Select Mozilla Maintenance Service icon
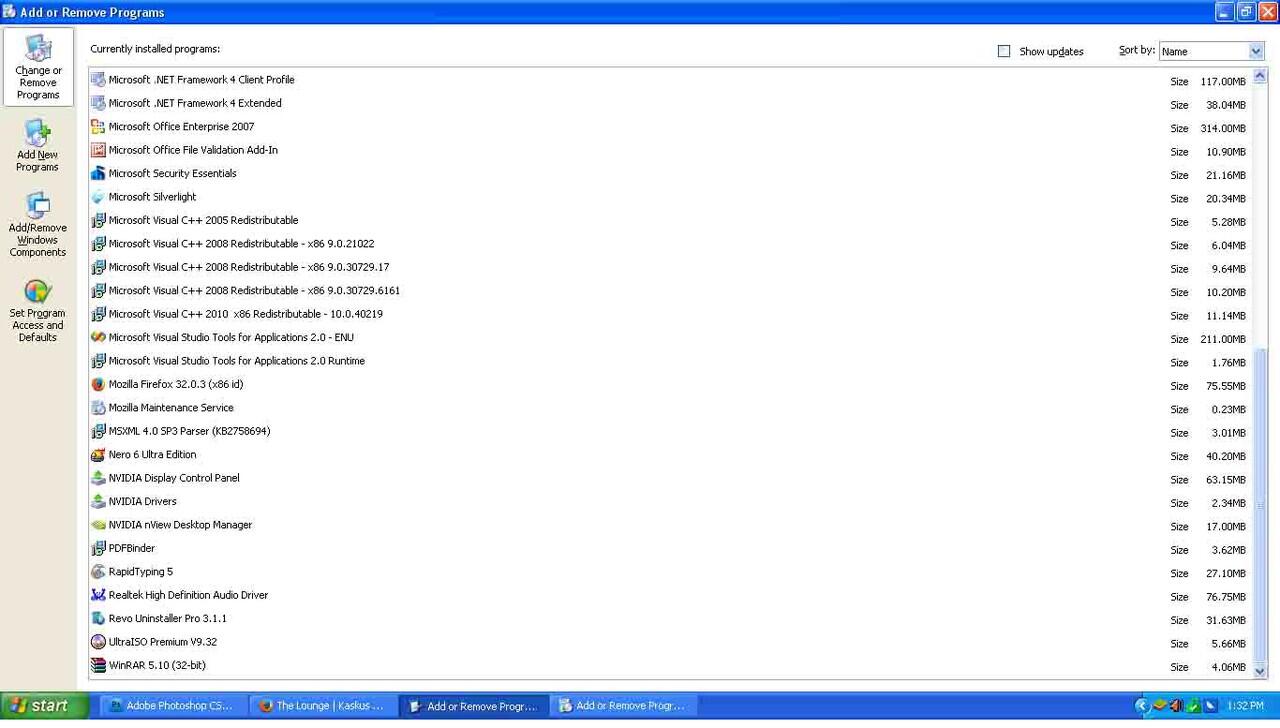Image resolution: width=1280 pixels, height=728 pixels. tap(98, 408)
